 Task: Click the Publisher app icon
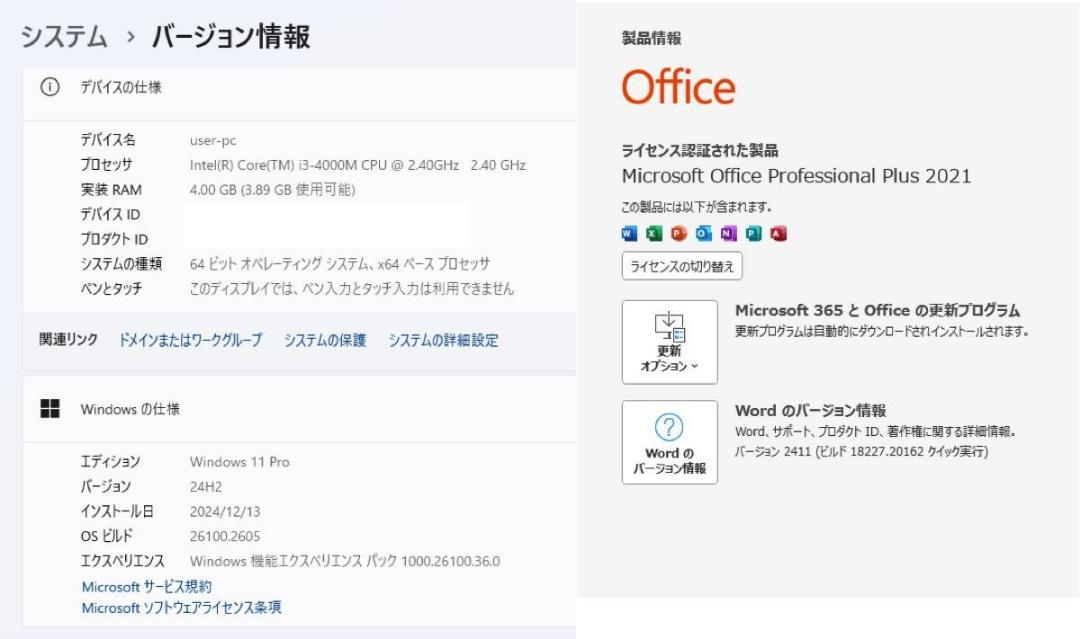click(x=754, y=233)
